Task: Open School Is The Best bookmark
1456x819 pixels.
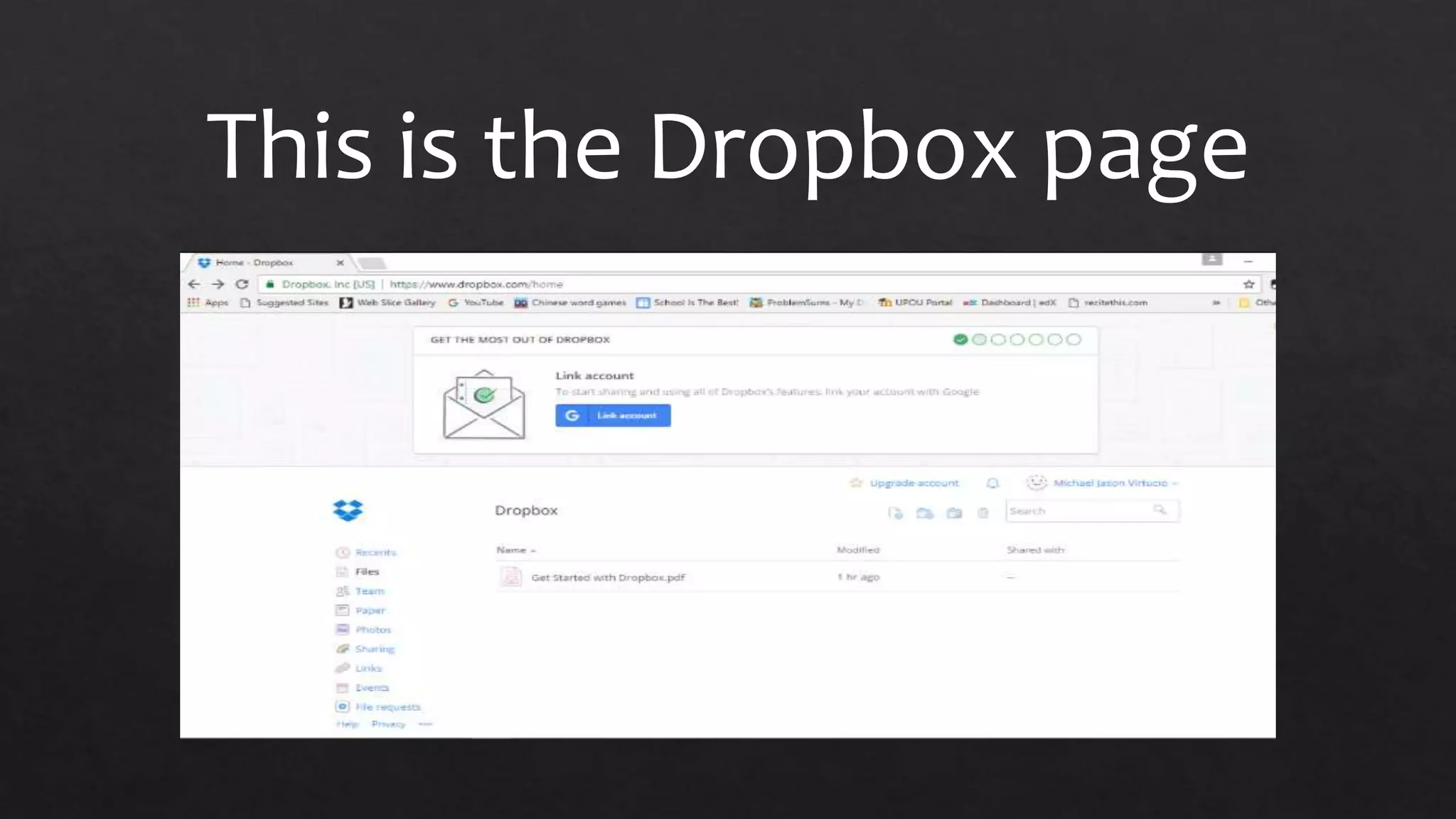Action: coord(687,303)
